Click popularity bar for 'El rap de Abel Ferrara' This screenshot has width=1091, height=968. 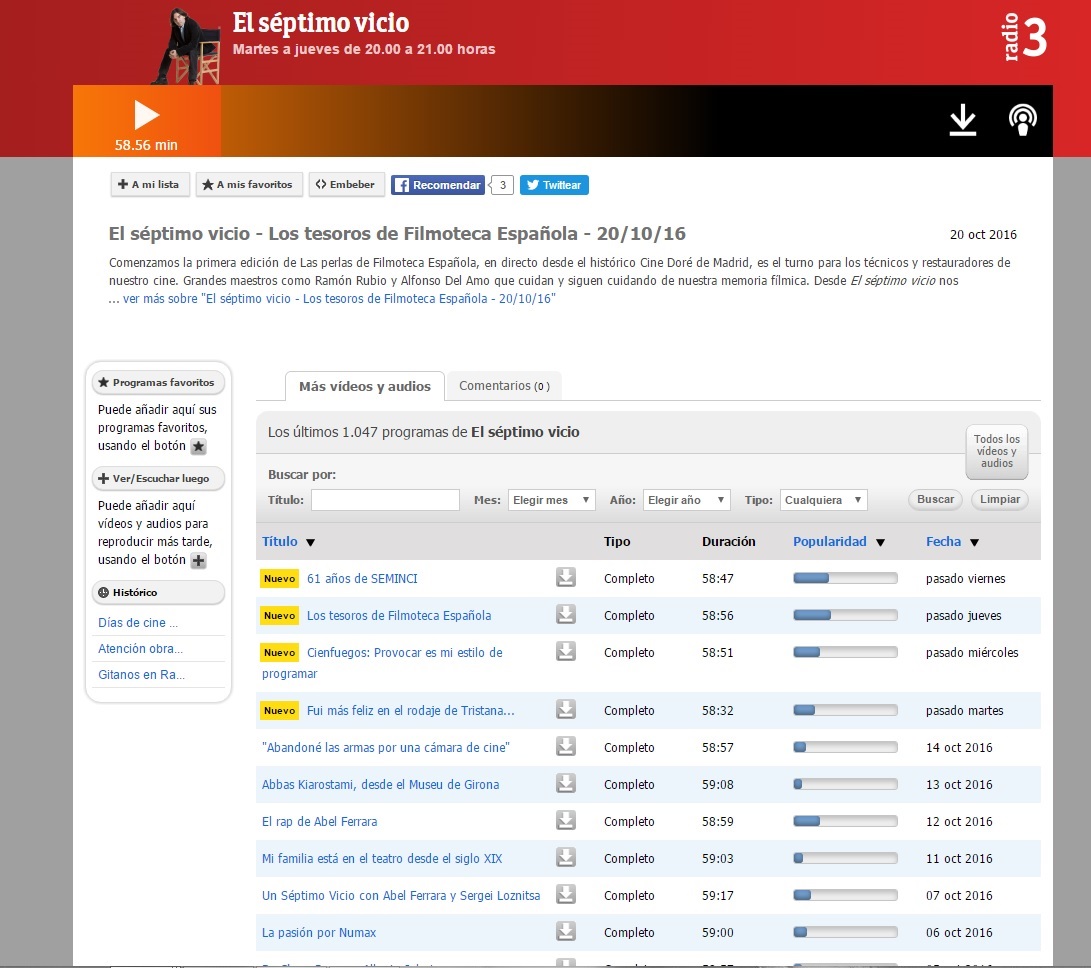(x=845, y=821)
